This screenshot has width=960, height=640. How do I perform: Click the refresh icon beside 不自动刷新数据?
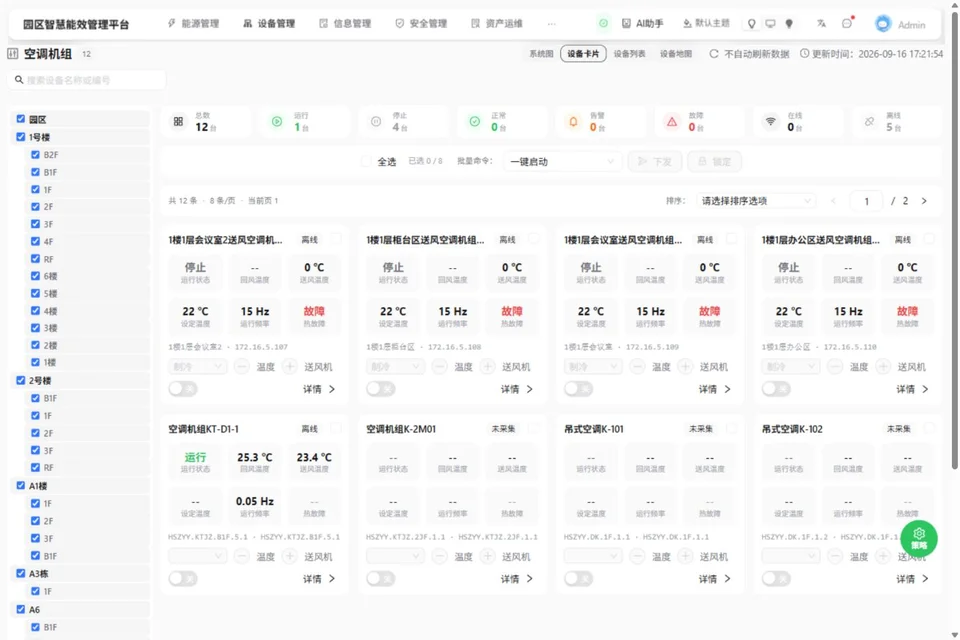click(x=714, y=54)
